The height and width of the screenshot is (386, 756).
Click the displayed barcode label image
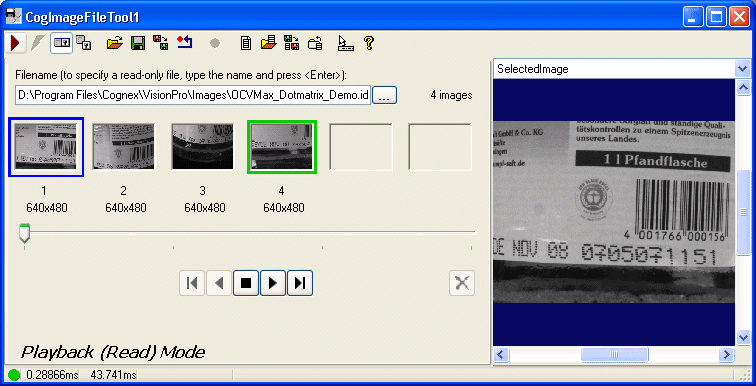614,211
